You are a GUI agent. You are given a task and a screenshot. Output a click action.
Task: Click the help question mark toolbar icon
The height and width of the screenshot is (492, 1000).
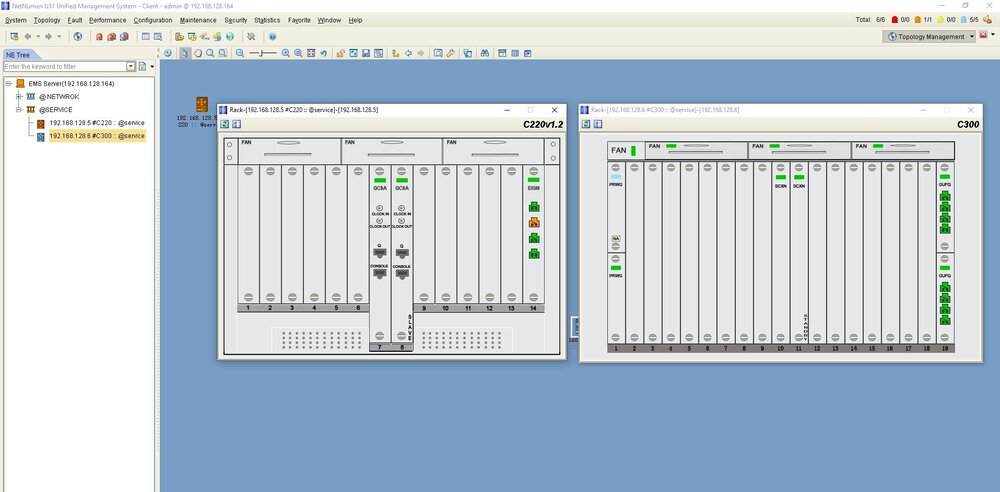click(272, 37)
